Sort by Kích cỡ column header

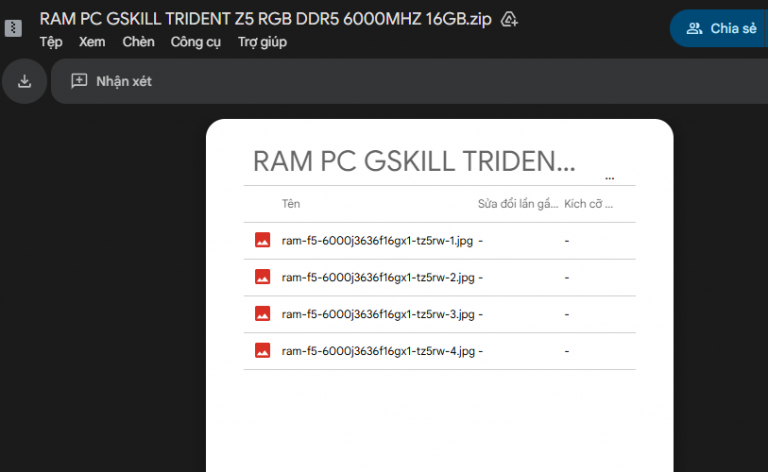point(588,204)
